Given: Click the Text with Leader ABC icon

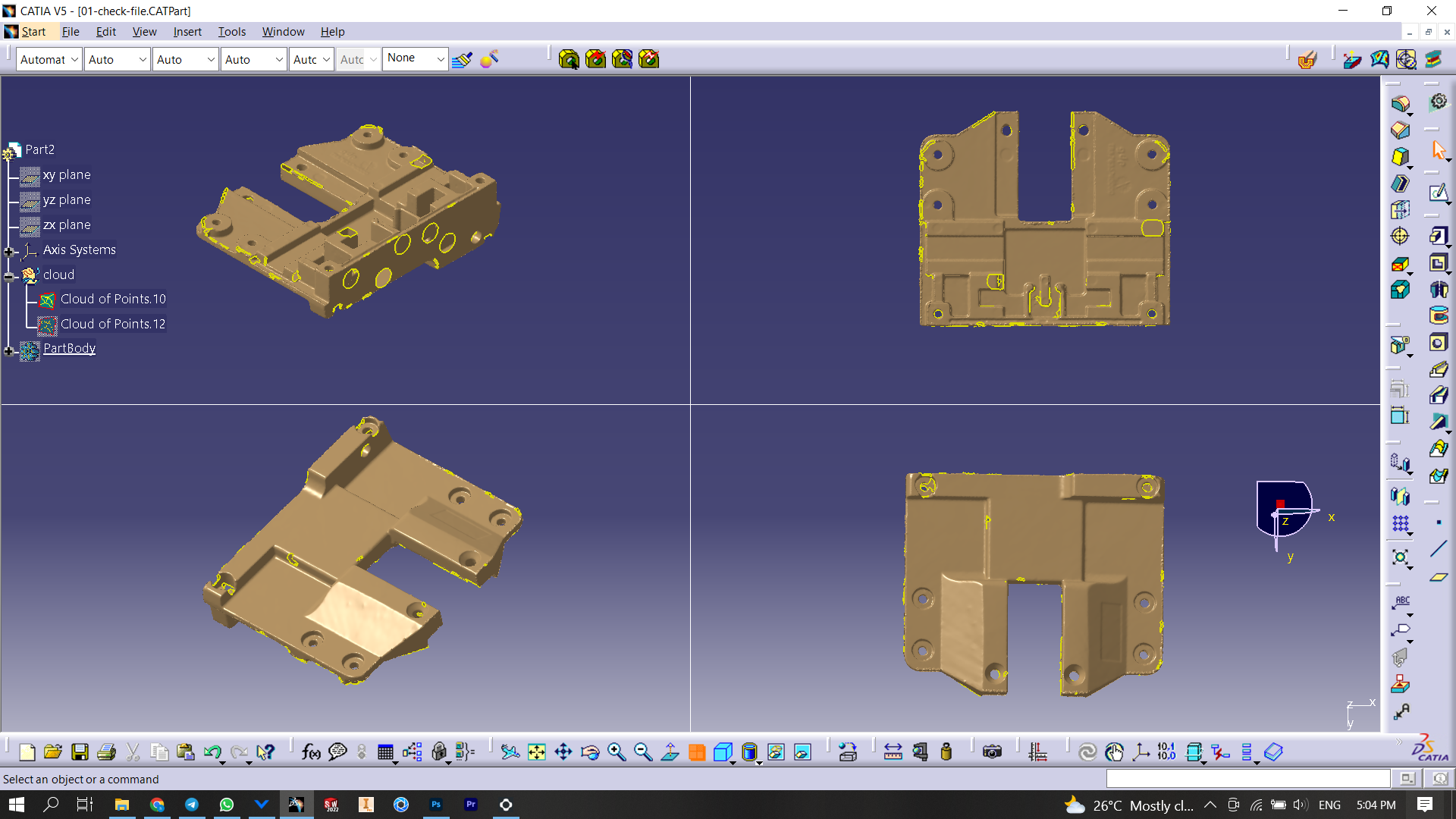Looking at the screenshot, I should (x=1401, y=604).
